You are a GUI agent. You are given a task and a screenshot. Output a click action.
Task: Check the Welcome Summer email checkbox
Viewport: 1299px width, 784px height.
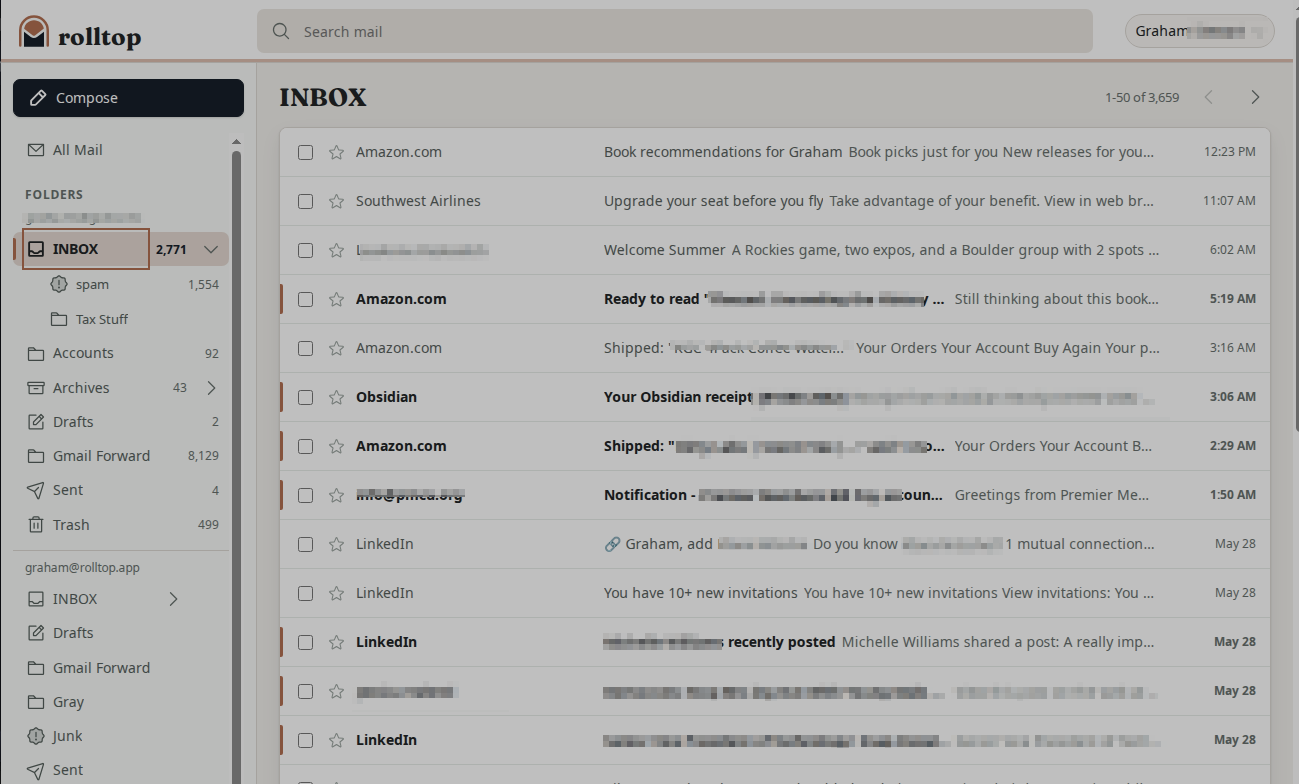tap(306, 250)
